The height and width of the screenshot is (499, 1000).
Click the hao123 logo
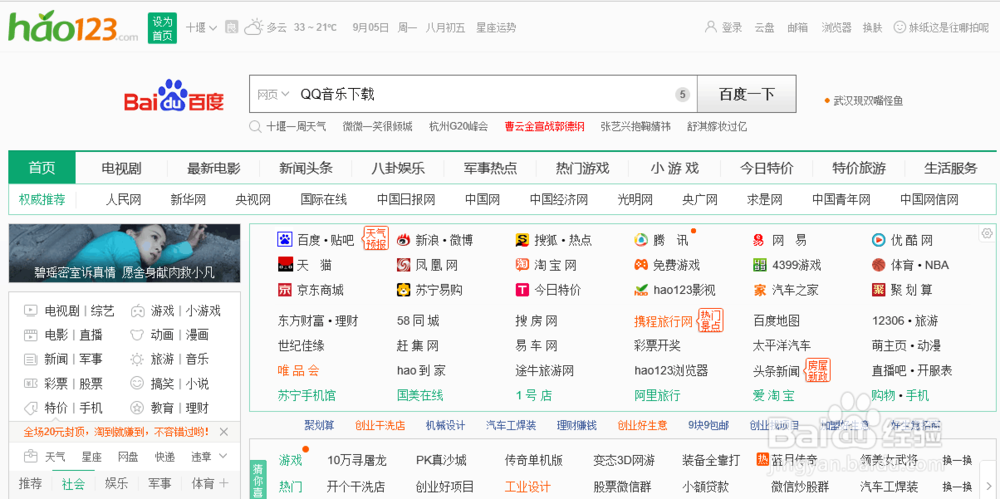(73, 27)
